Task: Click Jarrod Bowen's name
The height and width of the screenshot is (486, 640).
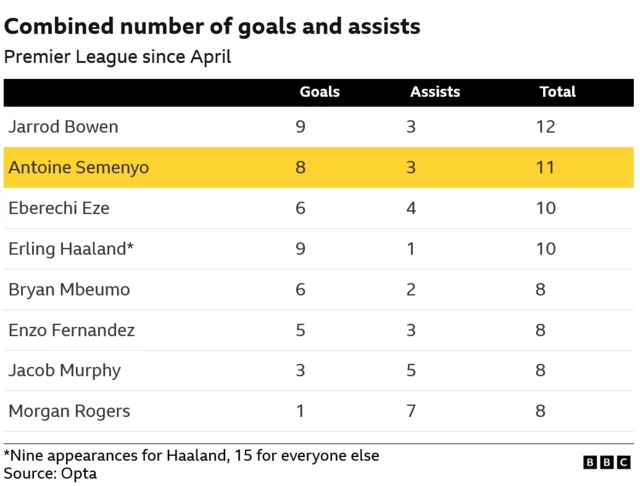Action: [63, 127]
